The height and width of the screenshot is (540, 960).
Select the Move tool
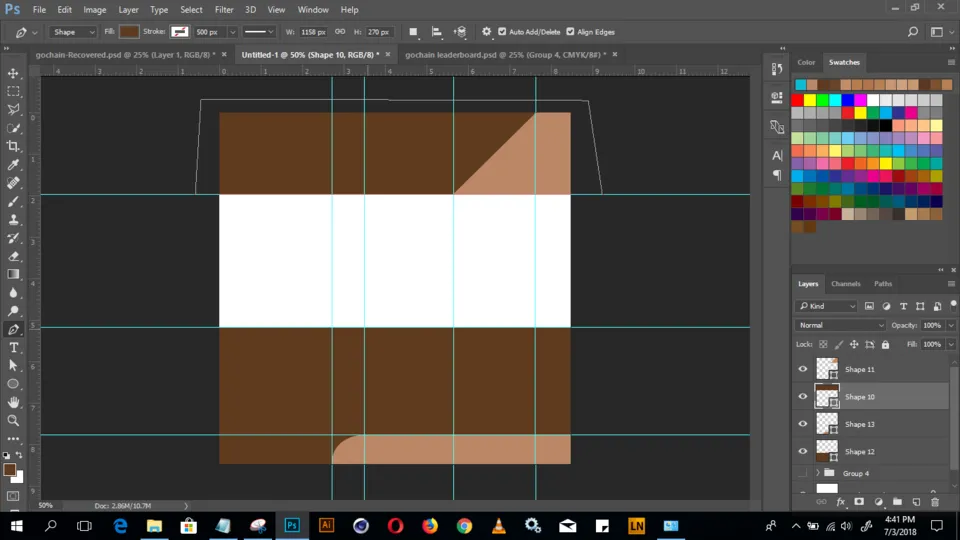[x=13, y=73]
